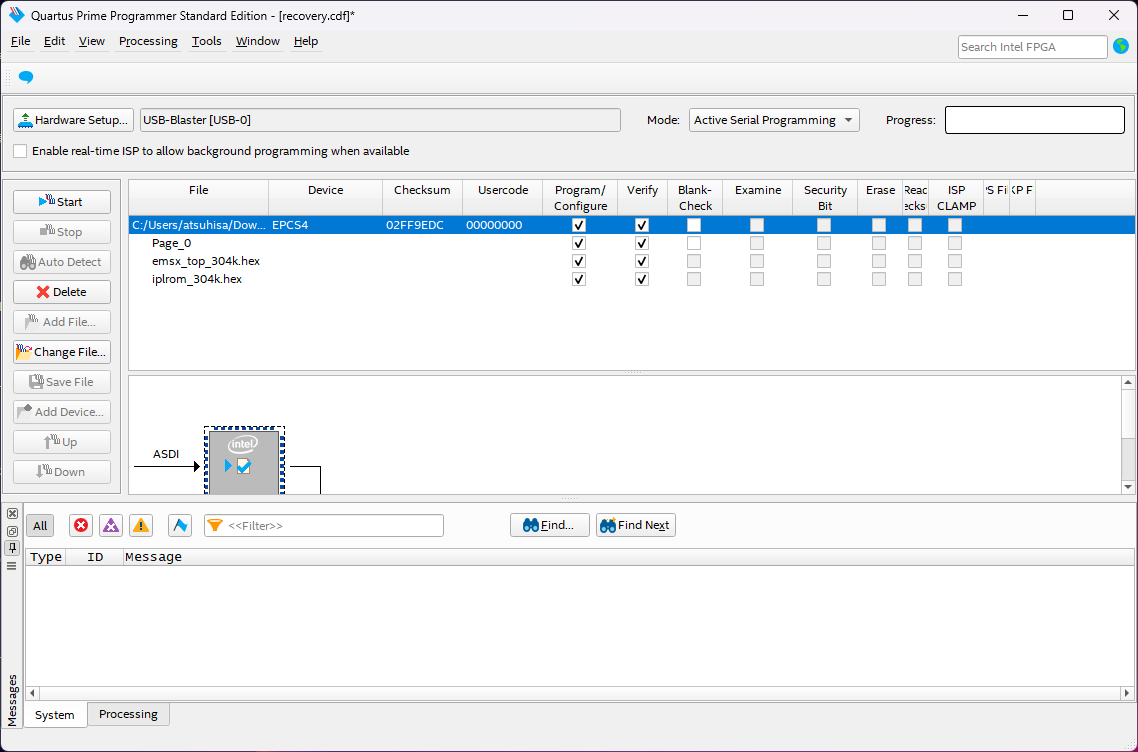Move entry Up in list
The width and height of the screenshot is (1138, 752).
(62, 442)
